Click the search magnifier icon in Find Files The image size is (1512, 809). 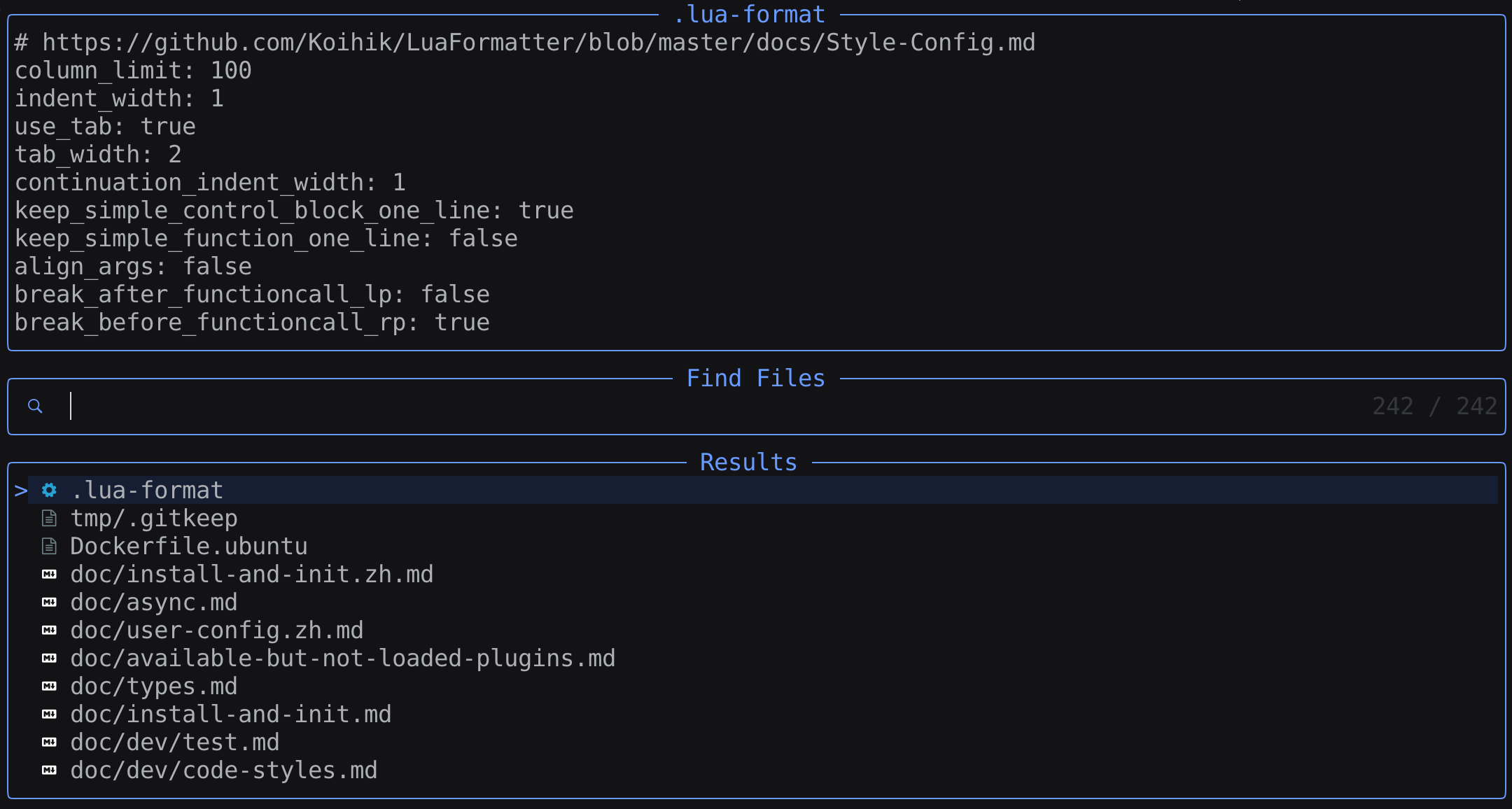(35, 406)
